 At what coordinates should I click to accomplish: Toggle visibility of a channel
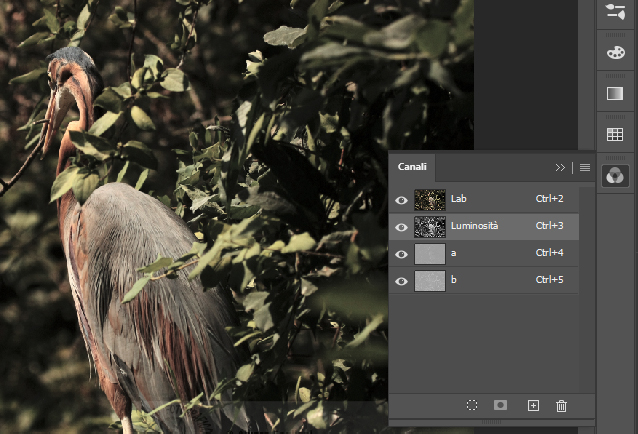click(x=401, y=254)
